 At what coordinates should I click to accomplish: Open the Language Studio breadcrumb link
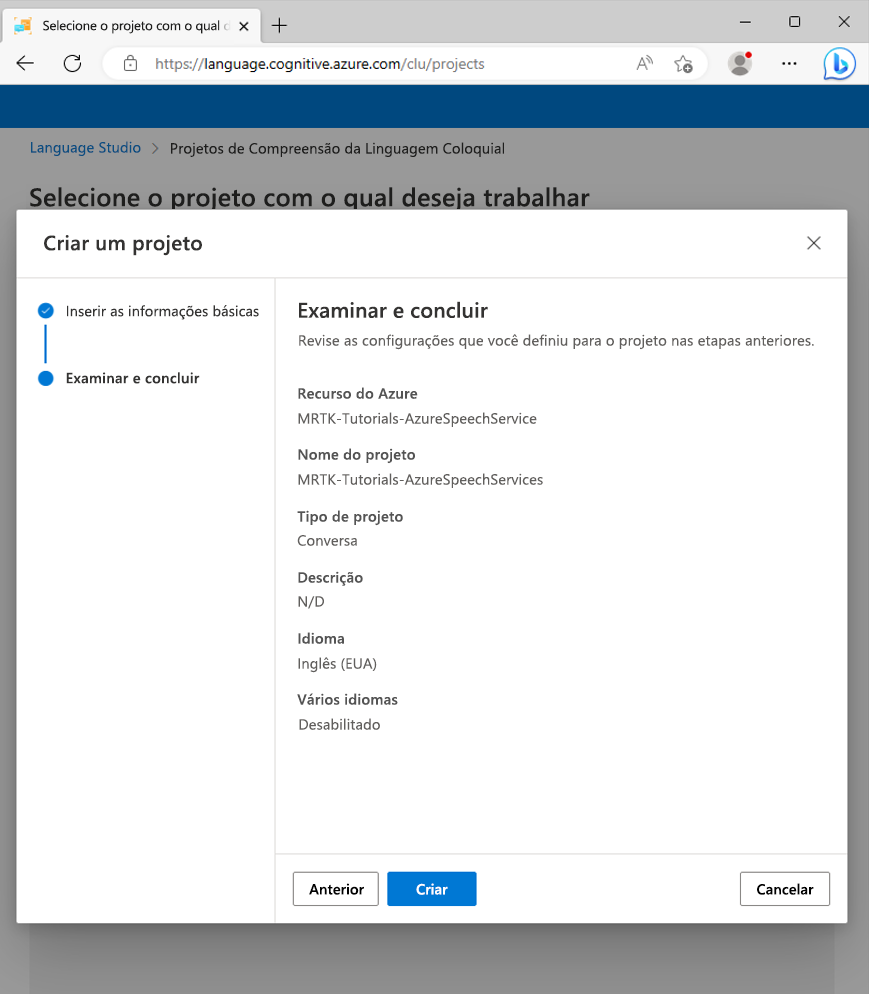pos(85,148)
